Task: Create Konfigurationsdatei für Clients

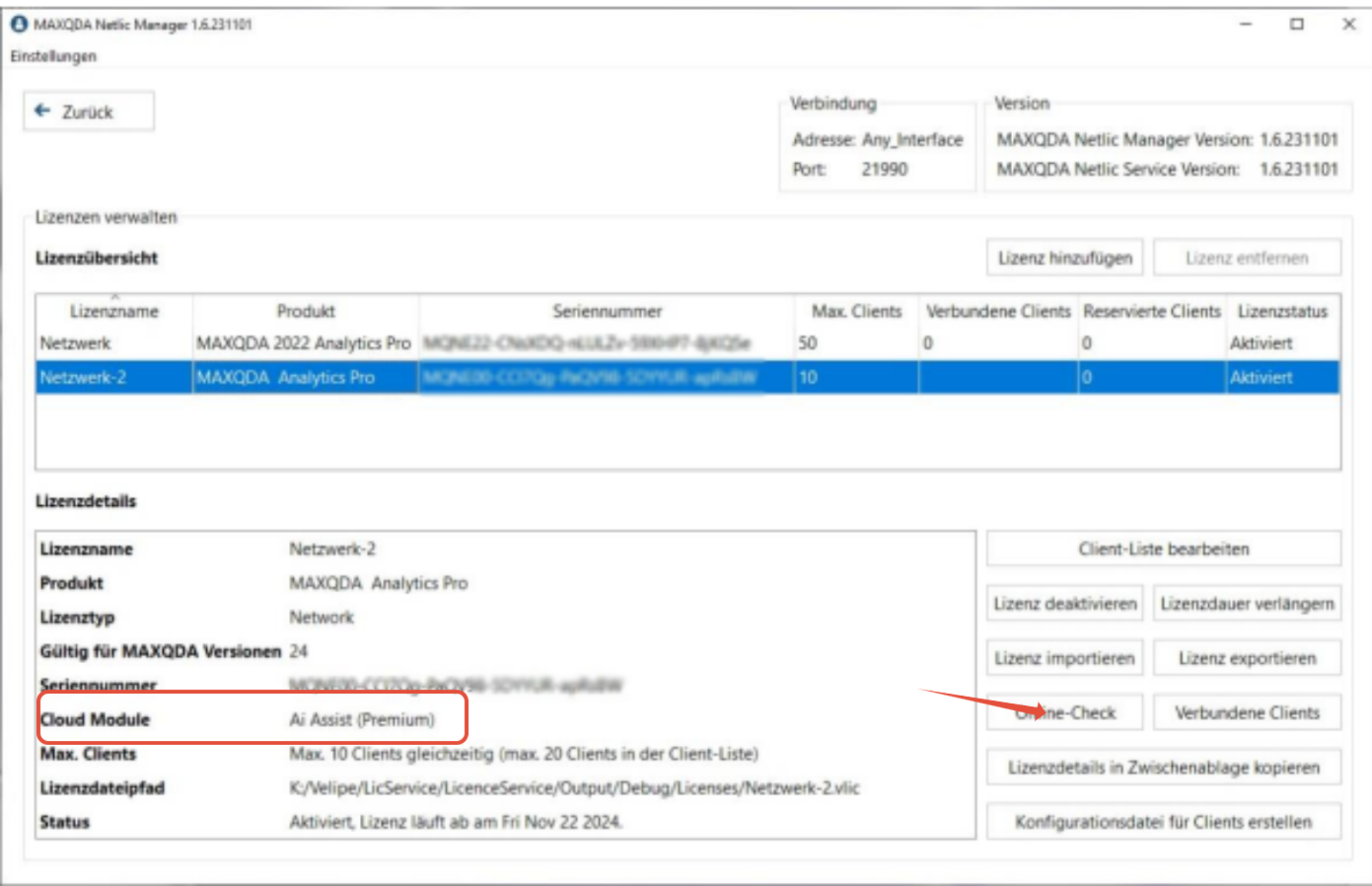Action: coord(1164,822)
